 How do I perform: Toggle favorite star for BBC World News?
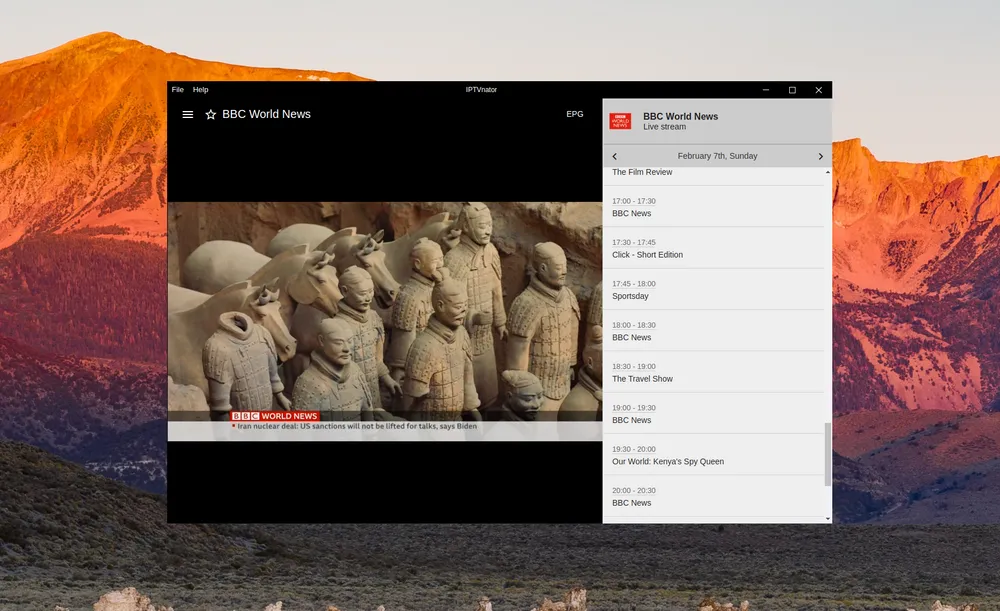211,115
